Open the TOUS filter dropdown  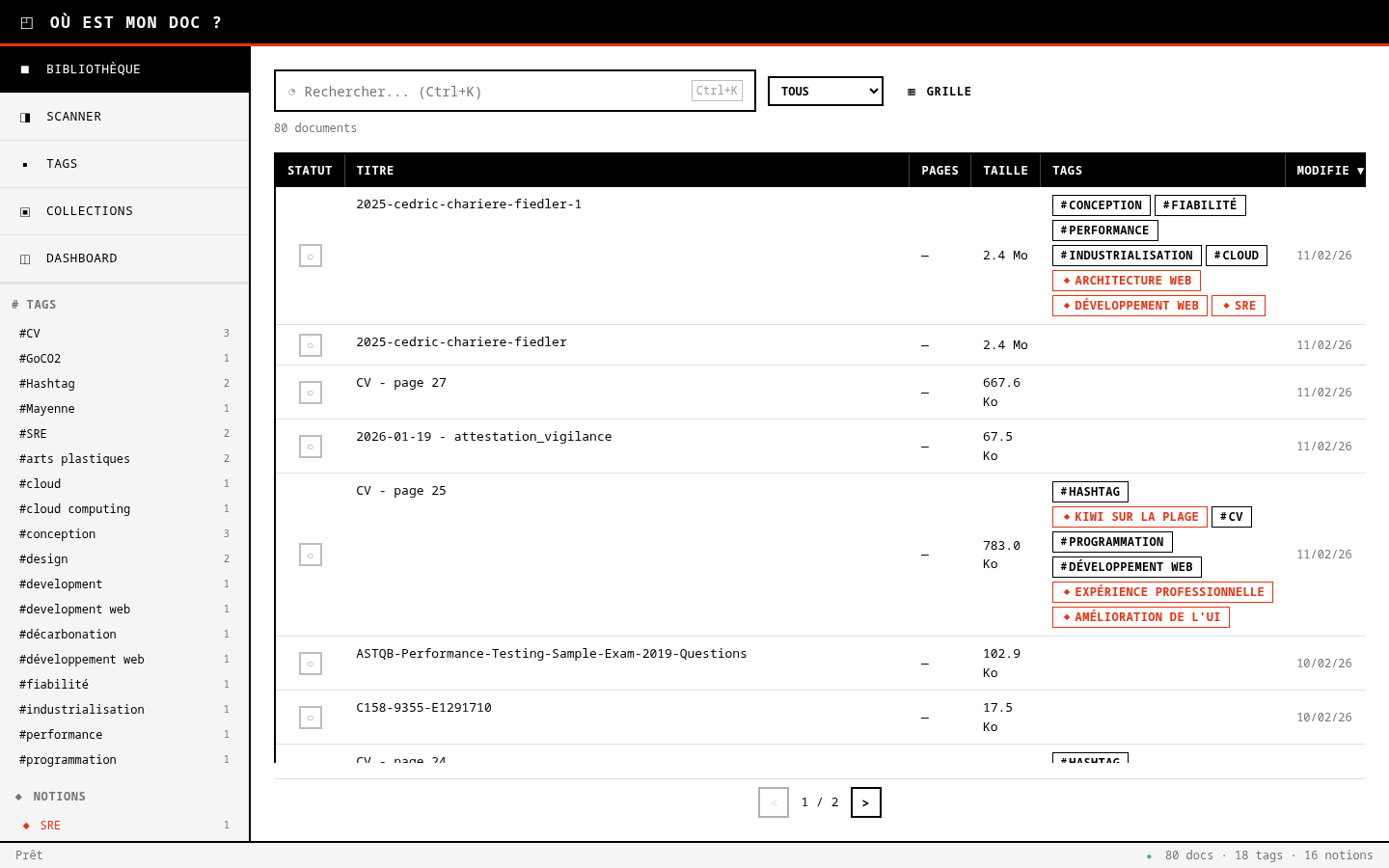pyautogui.click(x=826, y=92)
